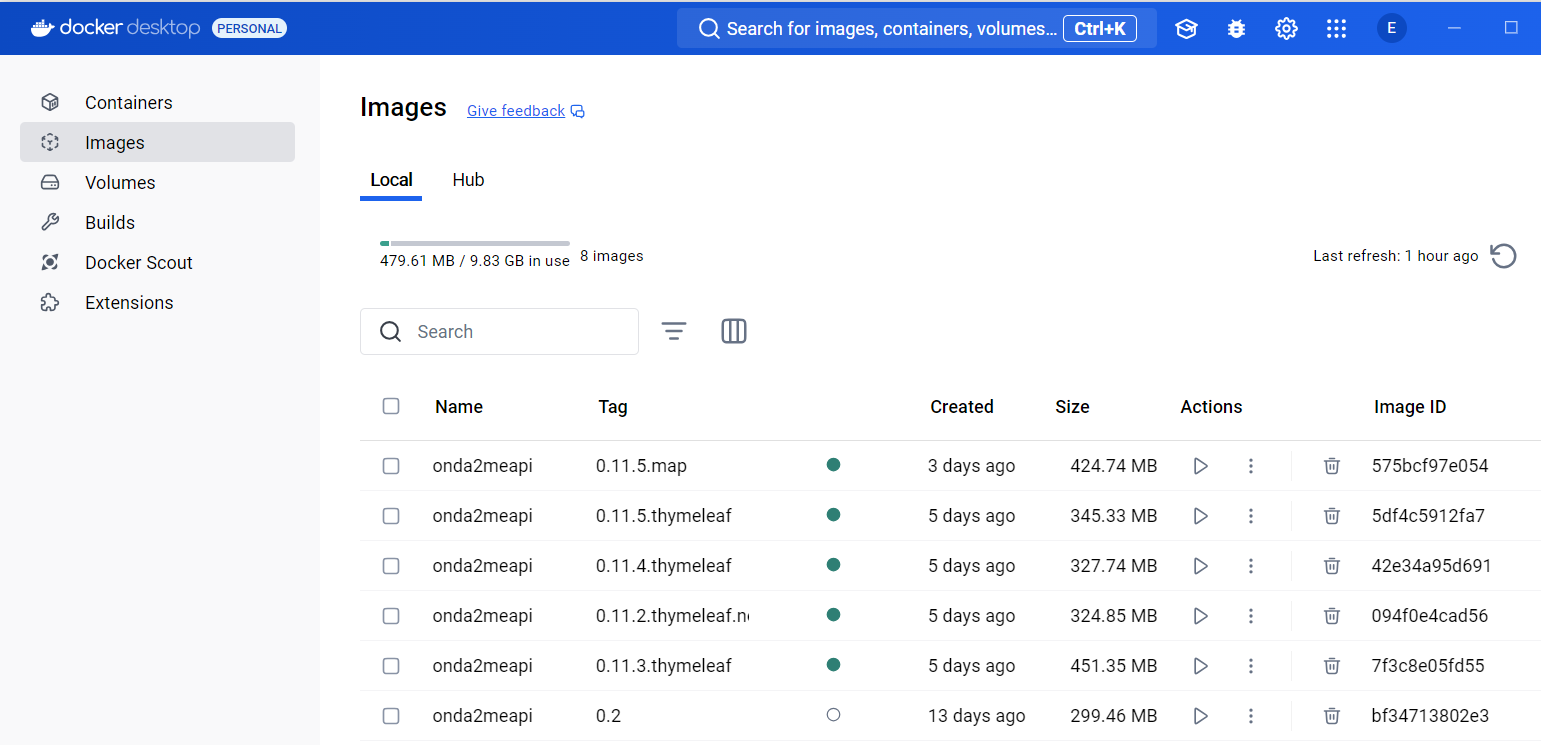Open more actions for 0.11.5.map
This screenshot has width=1541, height=745.
[1250, 466]
